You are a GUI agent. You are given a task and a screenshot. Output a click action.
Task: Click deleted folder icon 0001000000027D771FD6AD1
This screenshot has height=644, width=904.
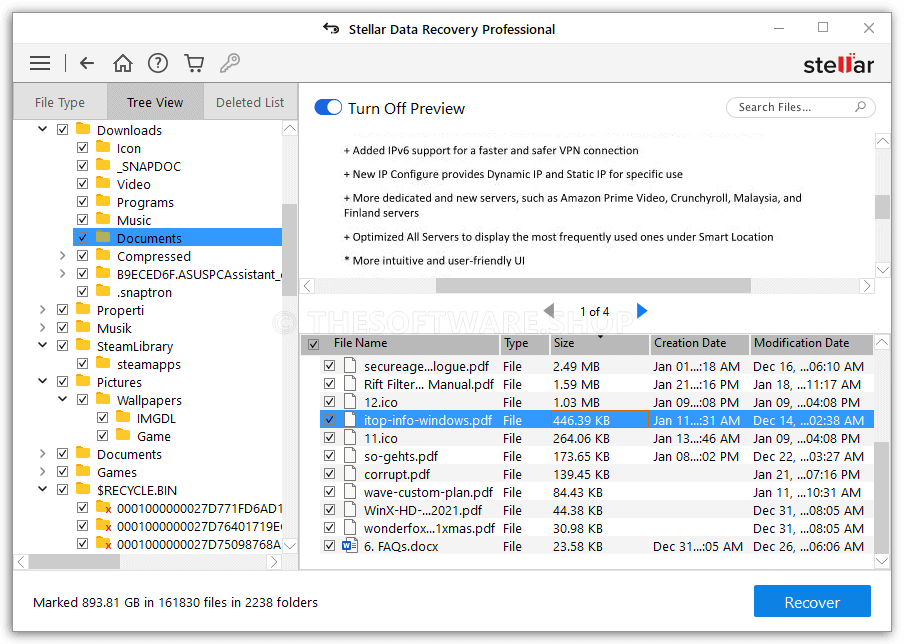[104, 507]
